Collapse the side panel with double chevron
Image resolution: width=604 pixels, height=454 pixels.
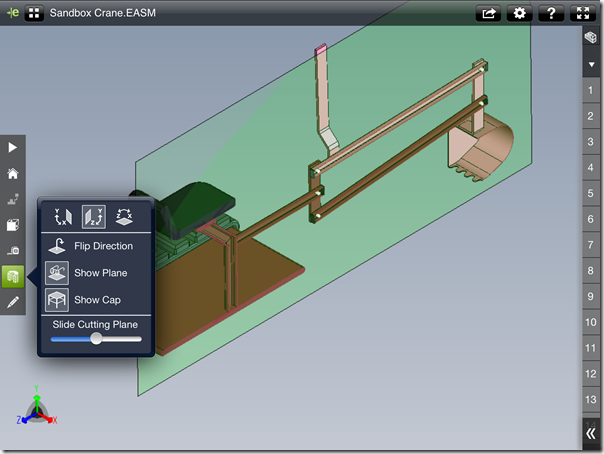tap(591, 434)
